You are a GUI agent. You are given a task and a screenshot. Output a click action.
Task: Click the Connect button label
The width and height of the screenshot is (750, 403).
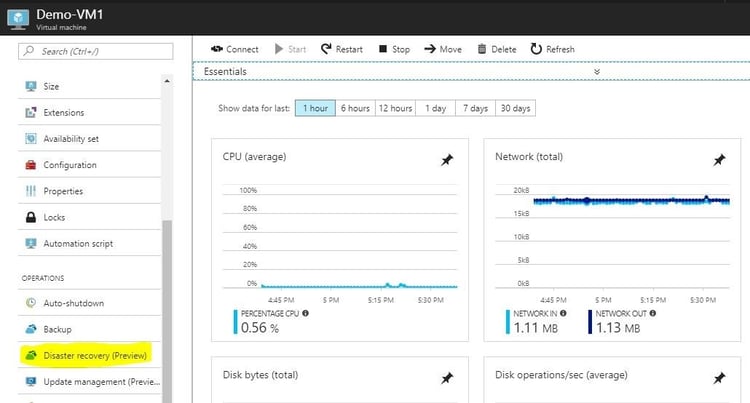242,49
